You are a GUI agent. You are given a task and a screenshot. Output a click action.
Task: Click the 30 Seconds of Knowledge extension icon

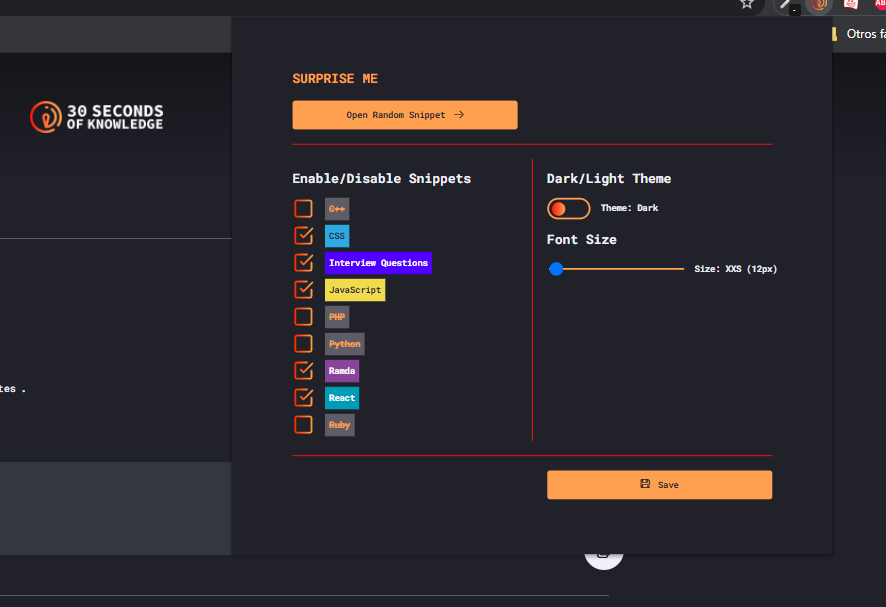[x=819, y=5]
